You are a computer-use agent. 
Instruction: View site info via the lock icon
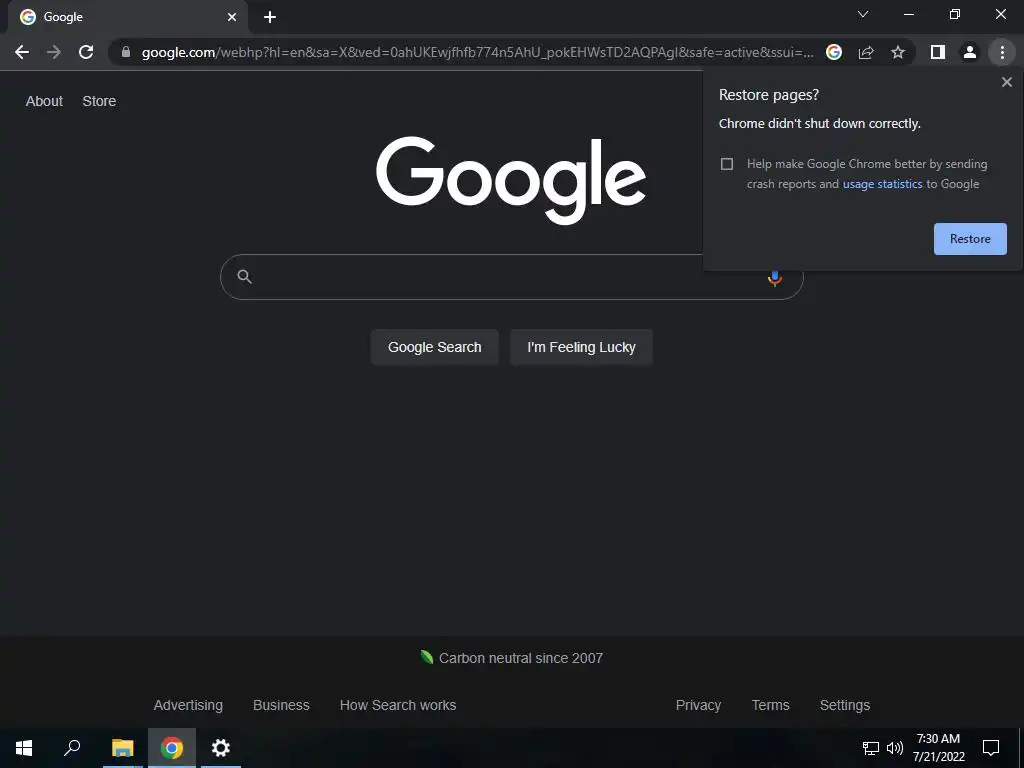click(126, 52)
